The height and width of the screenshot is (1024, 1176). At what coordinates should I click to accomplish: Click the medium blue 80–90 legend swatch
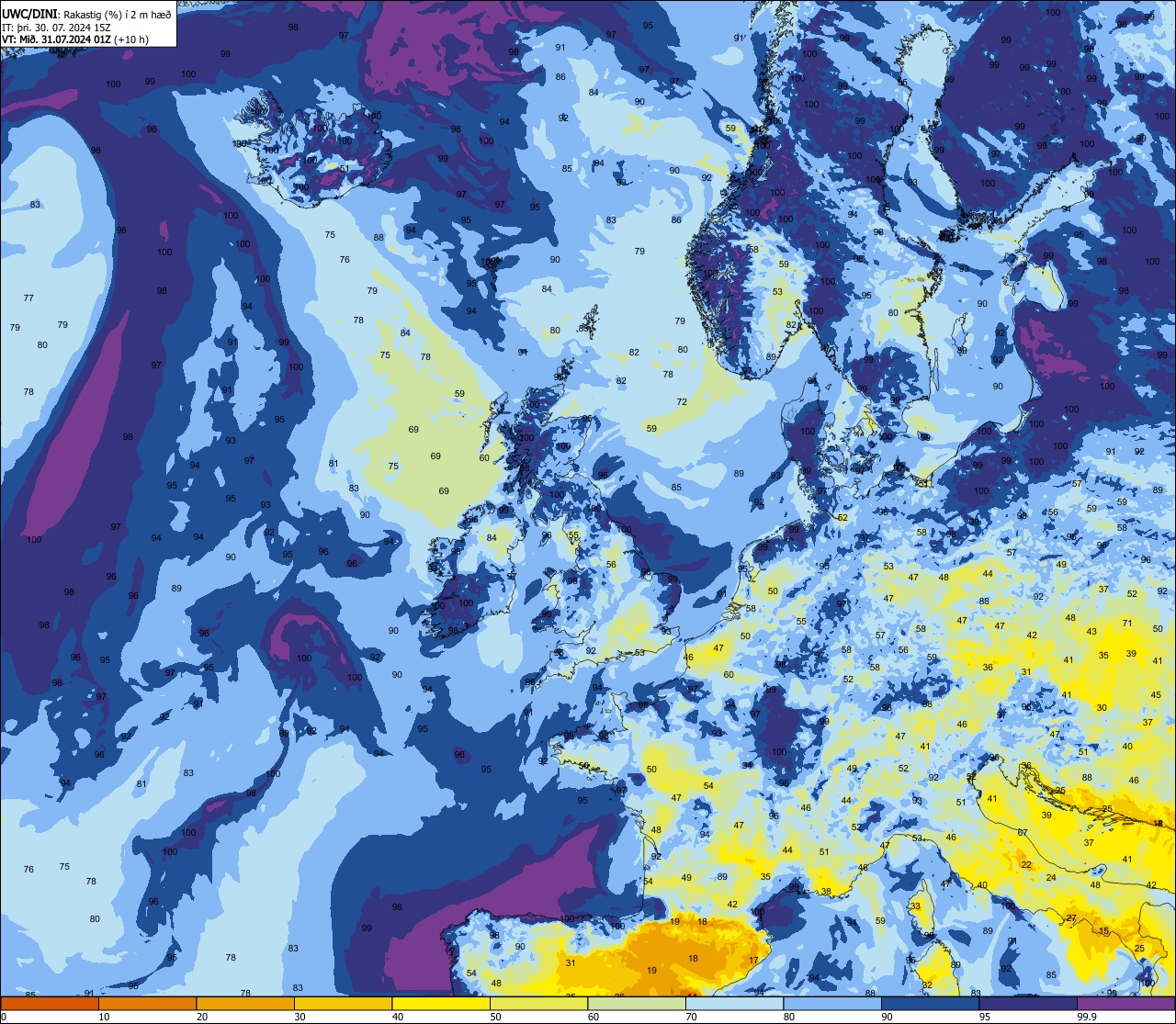pyautogui.click(x=832, y=1004)
